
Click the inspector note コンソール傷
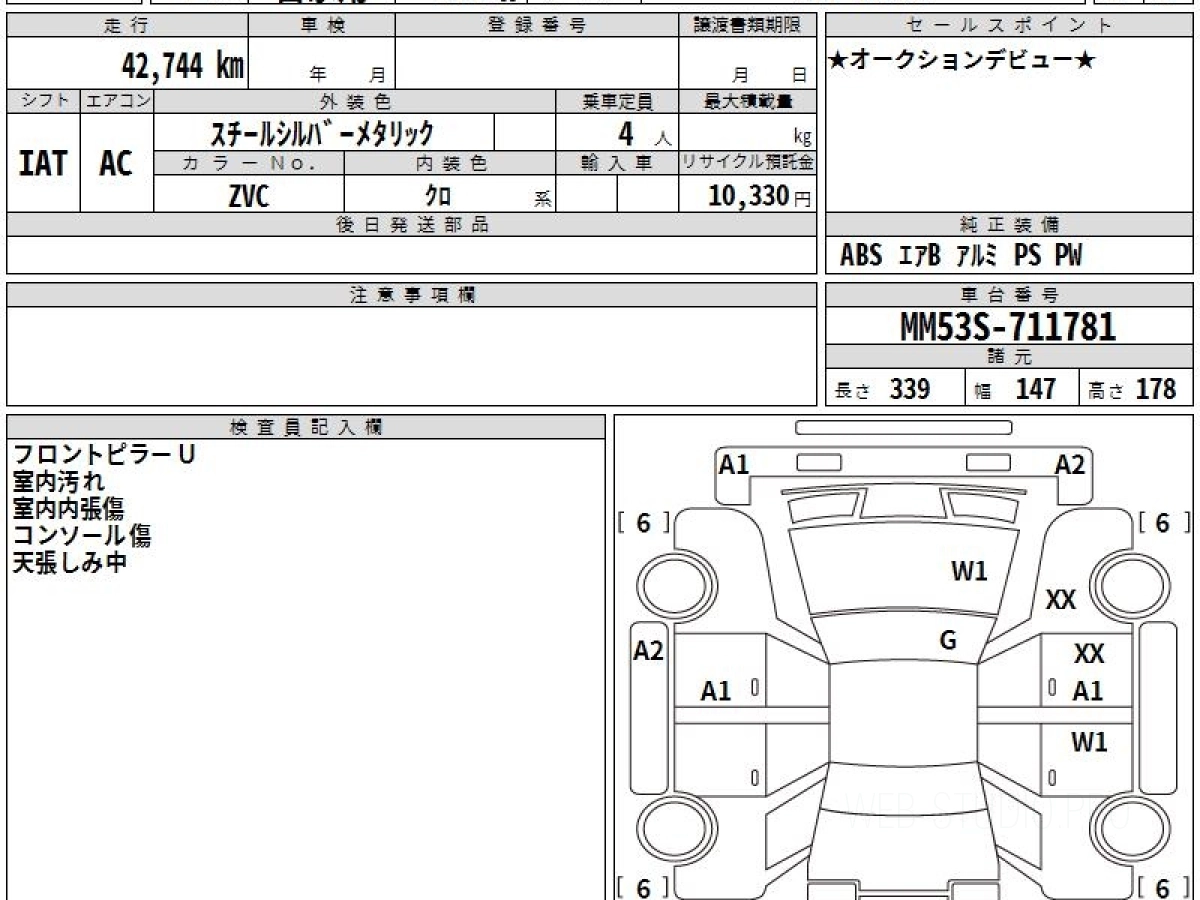(x=82, y=535)
